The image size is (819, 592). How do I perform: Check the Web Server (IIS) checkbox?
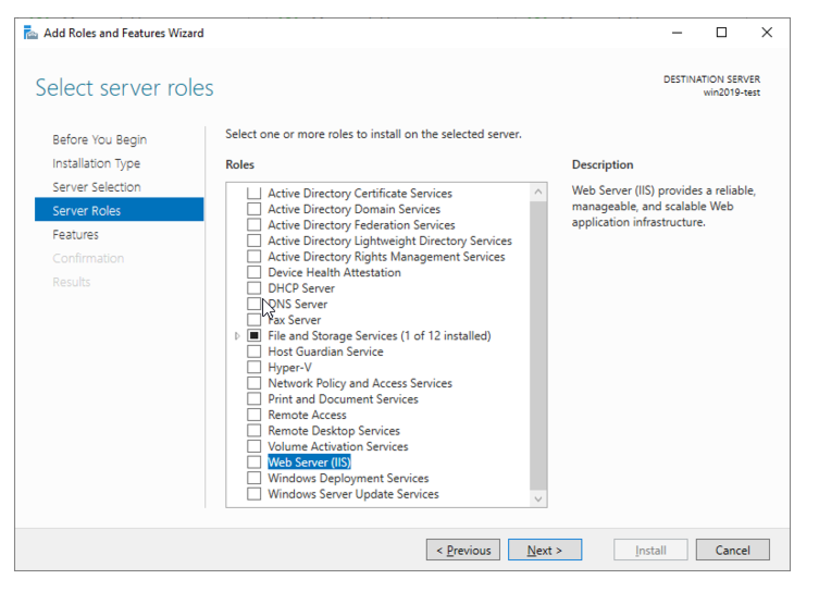(x=254, y=462)
